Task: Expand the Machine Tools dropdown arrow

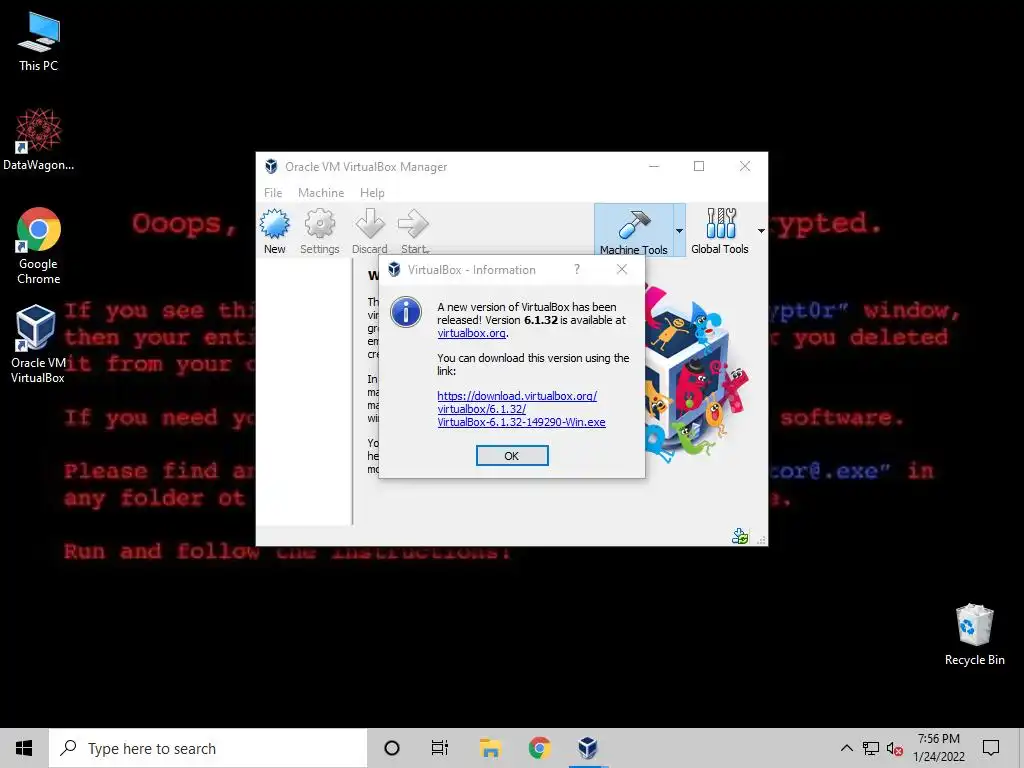Action: (679, 231)
